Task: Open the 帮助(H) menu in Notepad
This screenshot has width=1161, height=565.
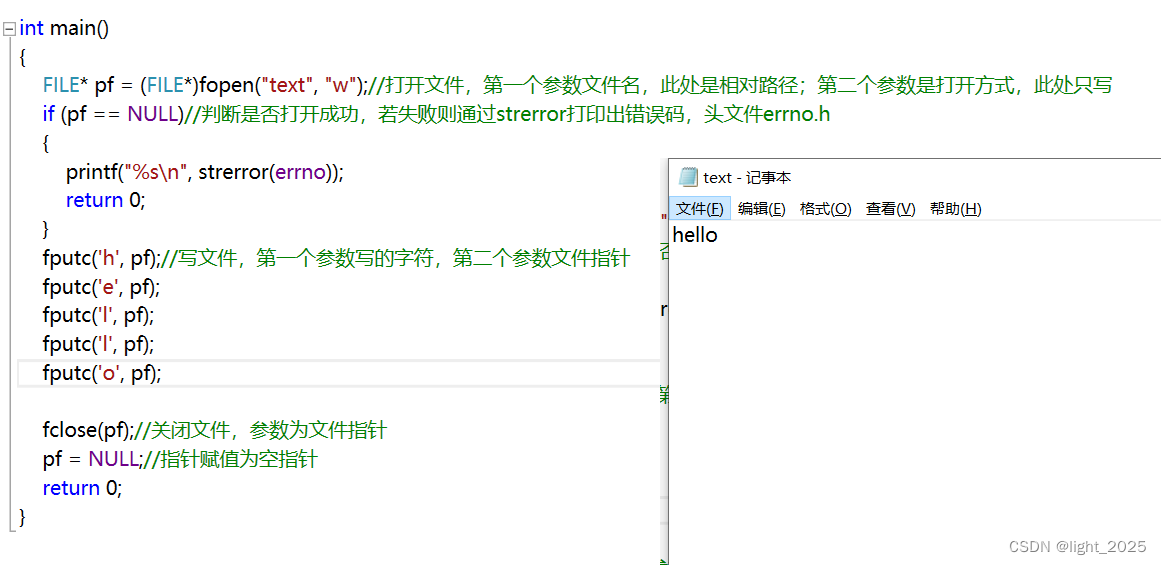Action: 955,209
